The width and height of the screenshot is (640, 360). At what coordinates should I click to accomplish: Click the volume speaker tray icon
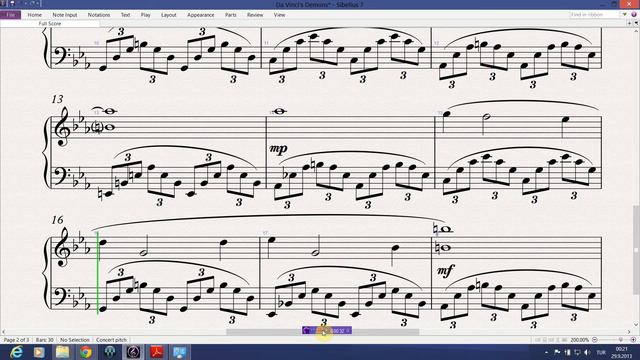(587, 352)
